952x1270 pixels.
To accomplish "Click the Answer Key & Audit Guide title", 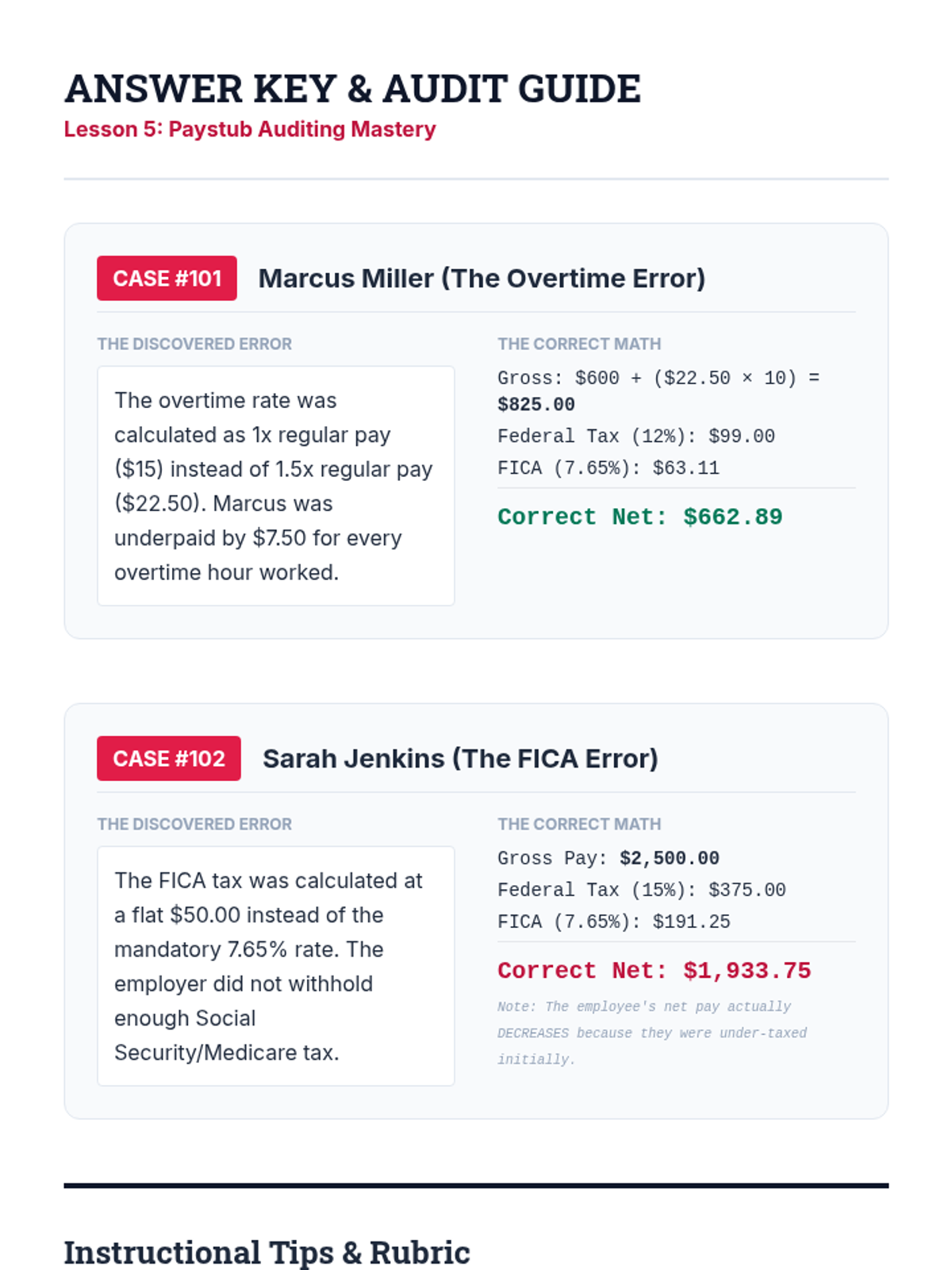I will pyautogui.click(x=352, y=89).
